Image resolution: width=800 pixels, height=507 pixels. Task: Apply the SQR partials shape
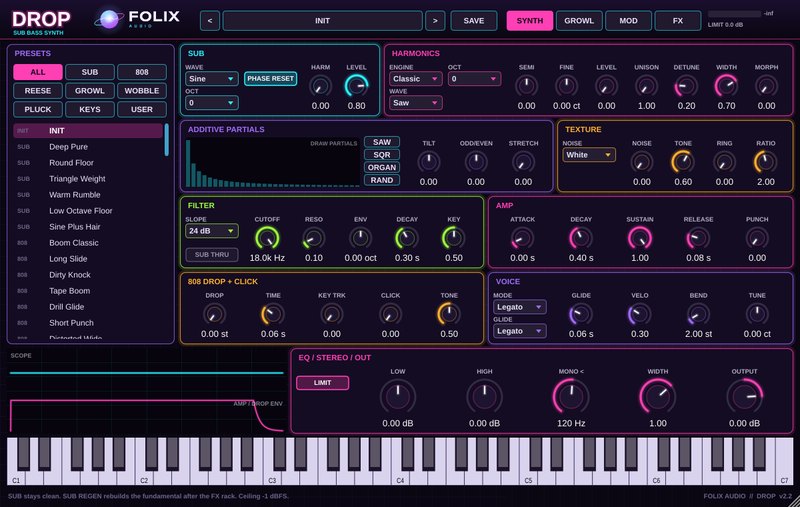click(x=382, y=155)
